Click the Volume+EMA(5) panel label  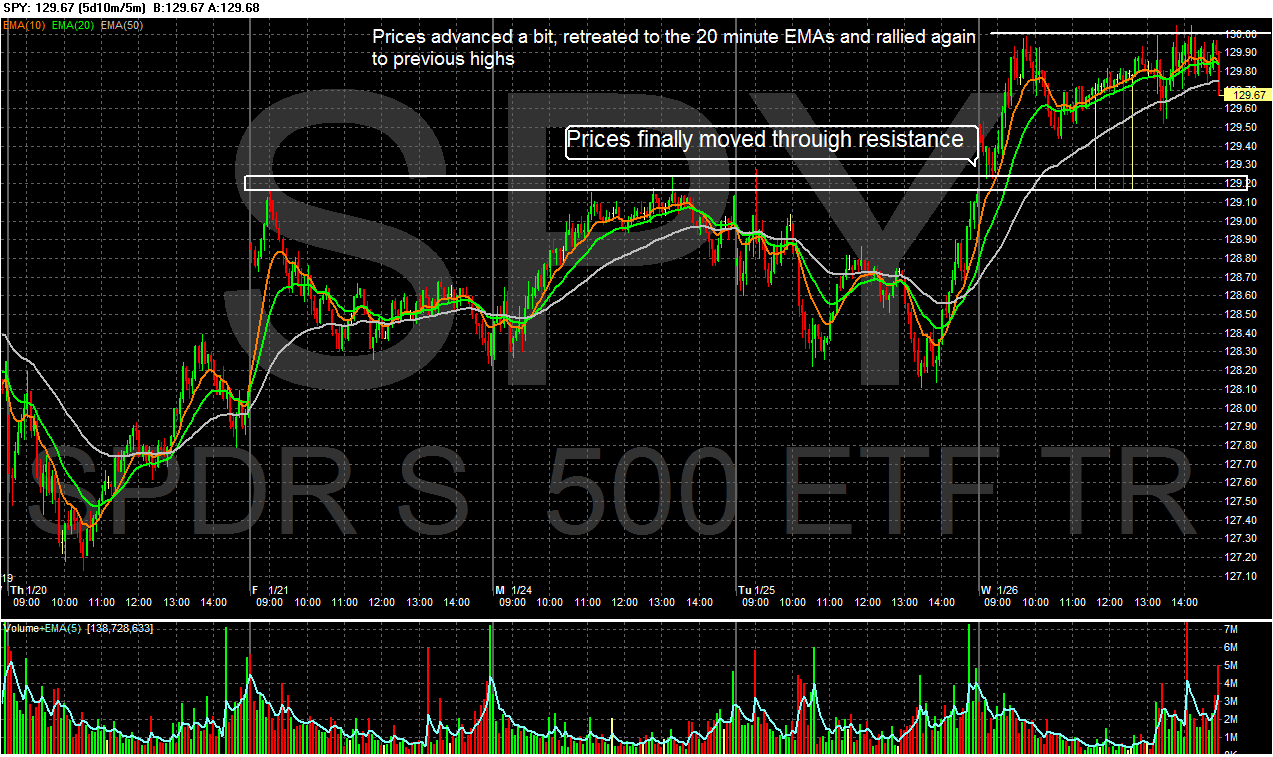tap(42, 628)
